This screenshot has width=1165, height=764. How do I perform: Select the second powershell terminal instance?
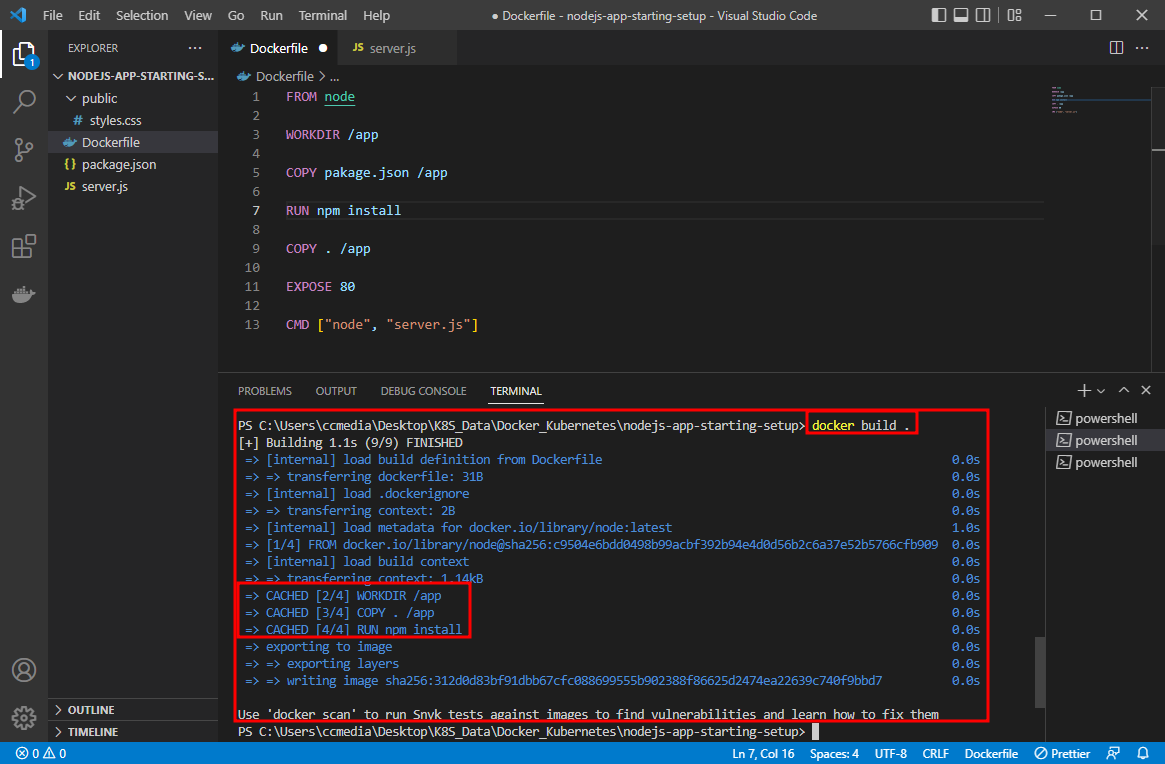1105,440
